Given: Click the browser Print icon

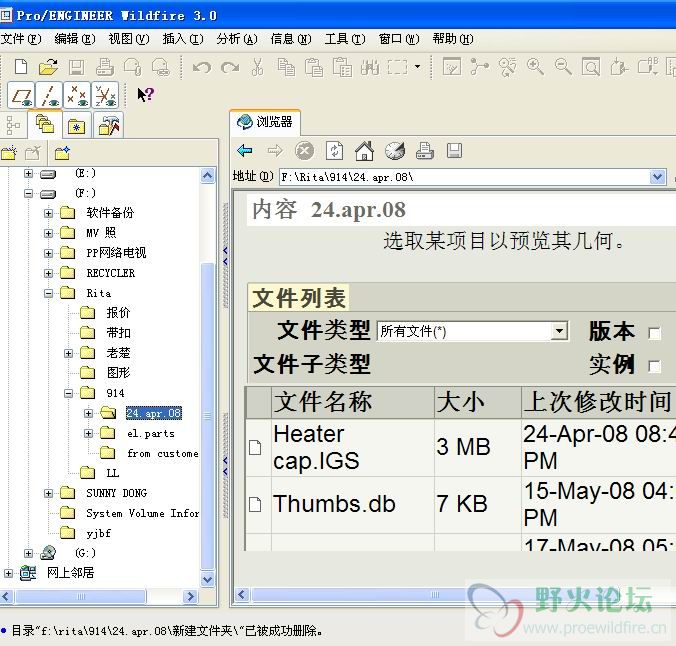Looking at the screenshot, I should pyautogui.click(x=425, y=151).
